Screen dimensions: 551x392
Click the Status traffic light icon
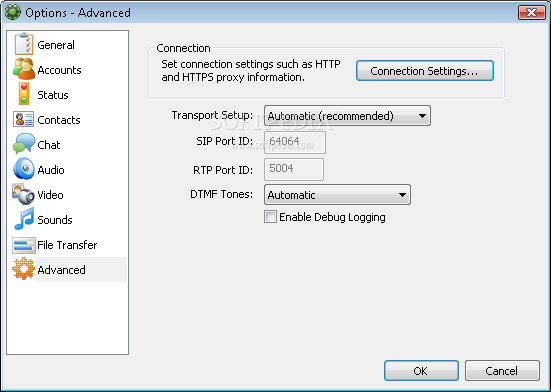[x=24, y=94]
